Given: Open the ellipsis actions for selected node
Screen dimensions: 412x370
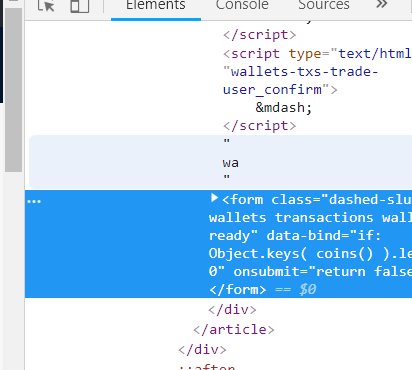Looking at the screenshot, I should coord(34,201).
